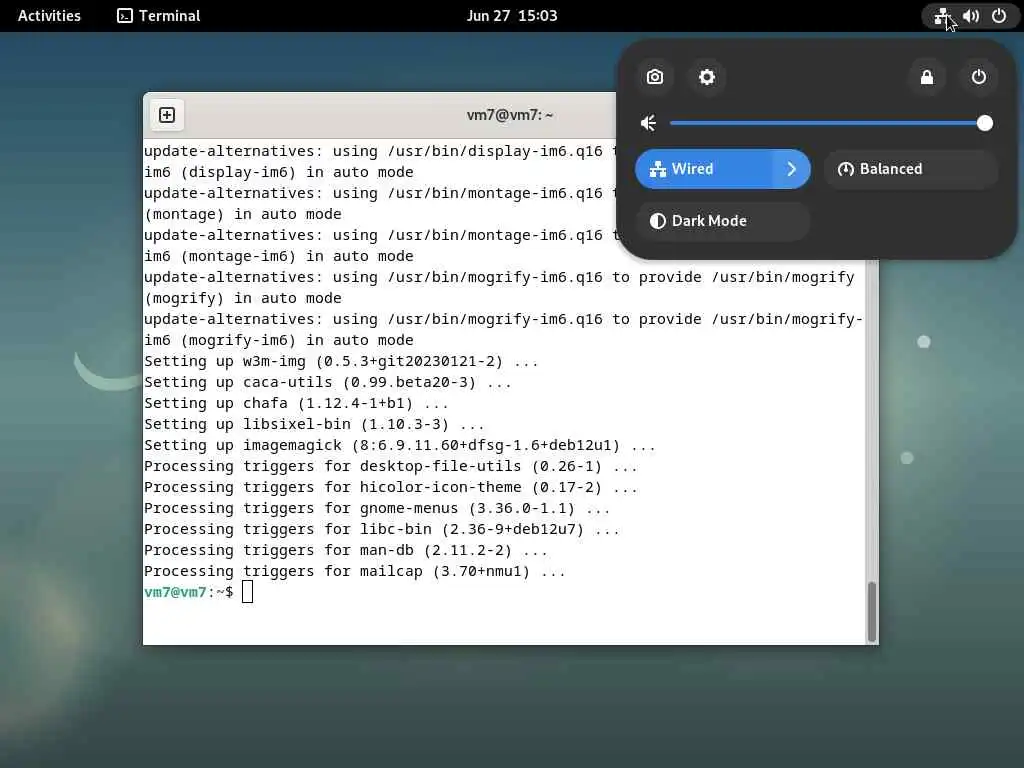
Task: Open power options in quick settings panel
Action: point(978,77)
